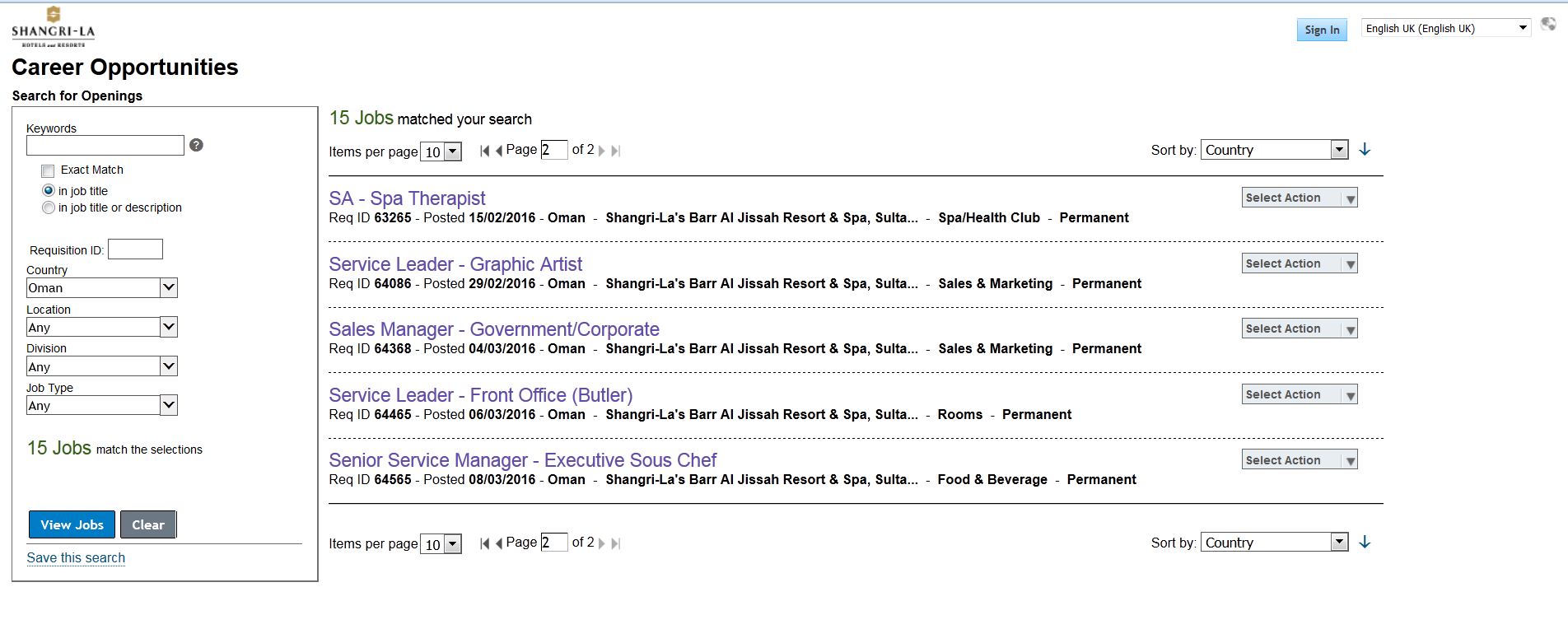Toggle sort direction arrow beside bottom Sort by

1365,543
